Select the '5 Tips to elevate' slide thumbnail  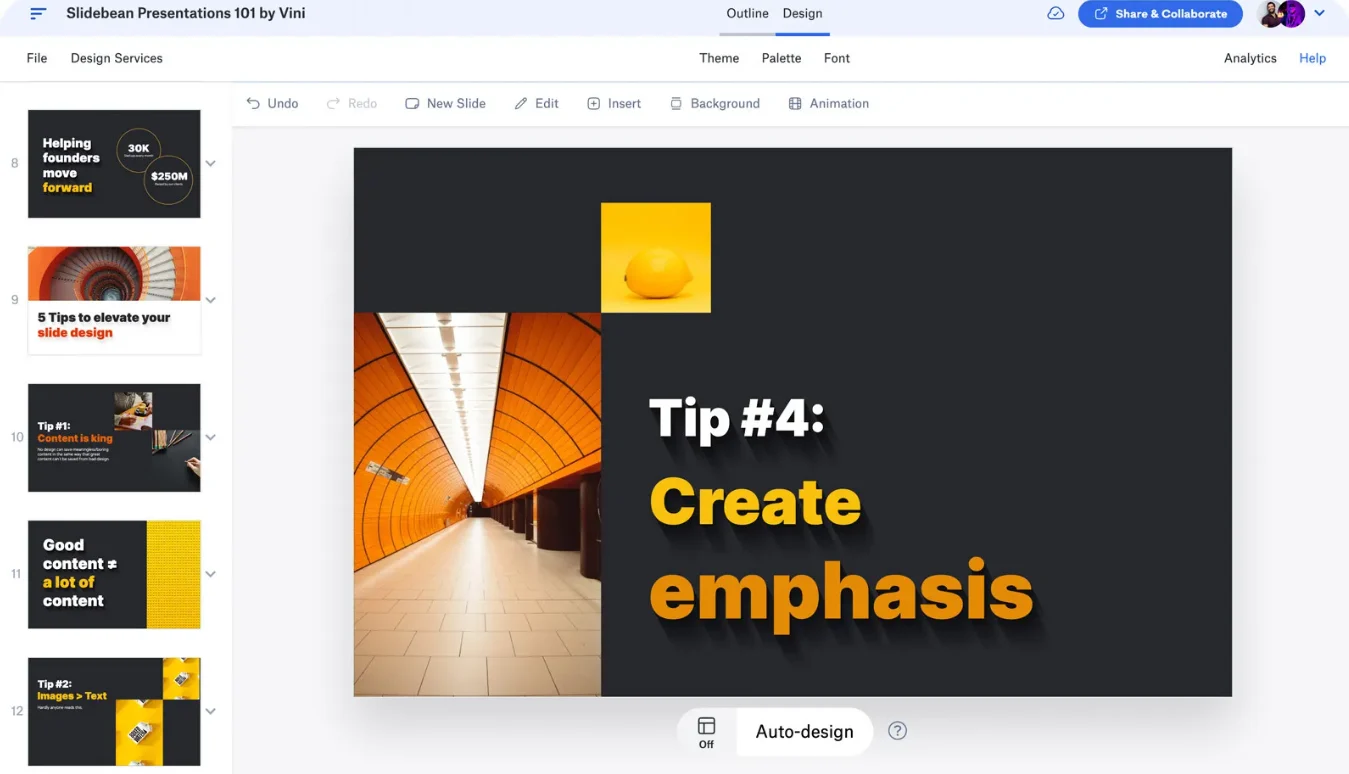click(x=114, y=300)
